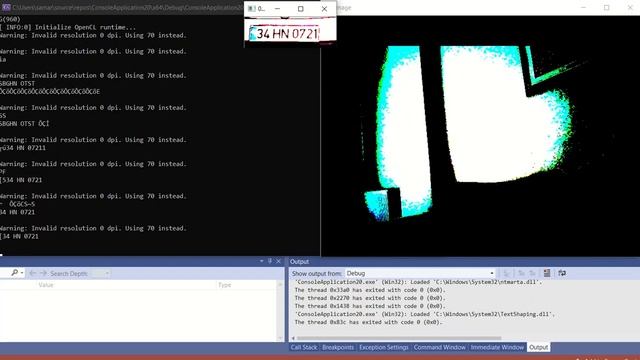This screenshot has height=360, width=640.
Task: Click the small plate window title icon
Action: click(251, 9)
